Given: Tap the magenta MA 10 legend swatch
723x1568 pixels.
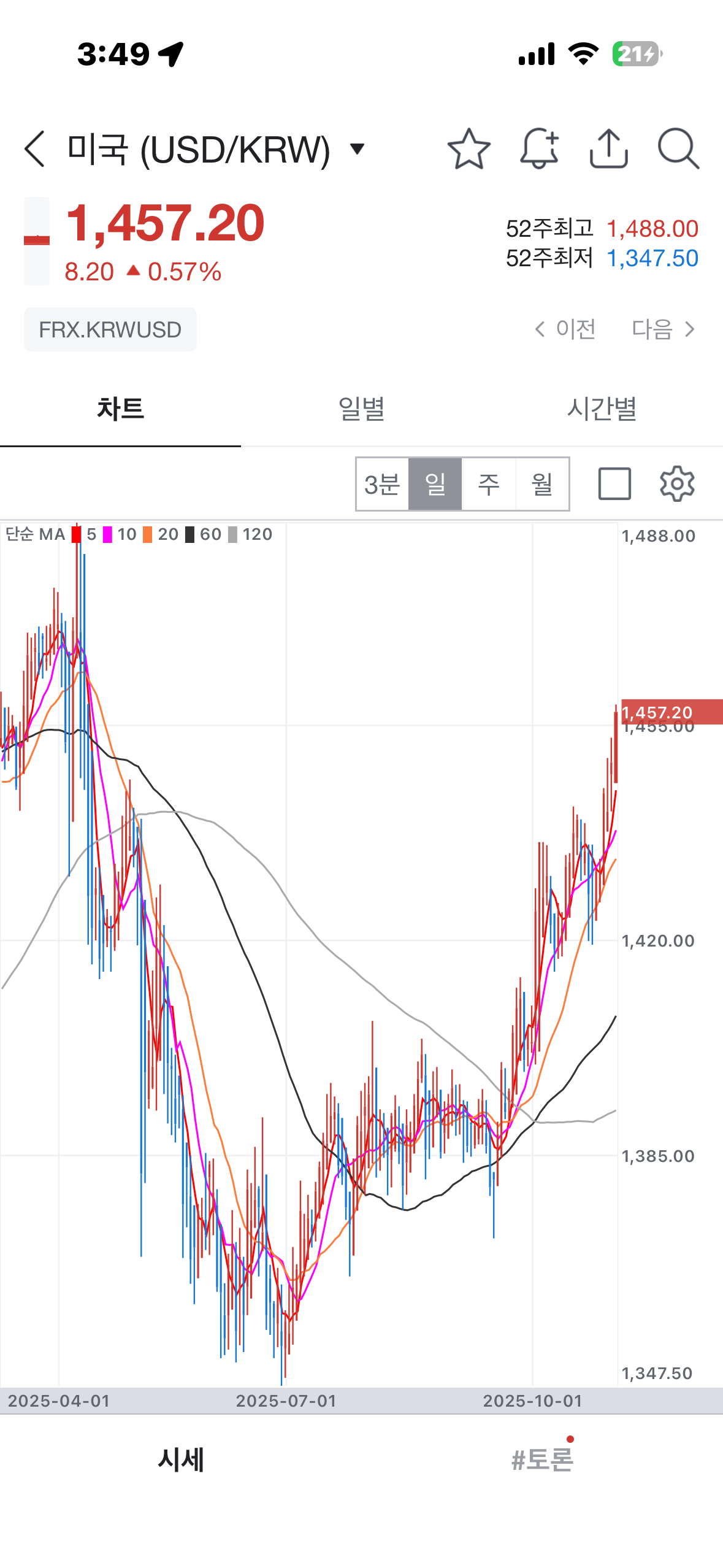Looking at the screenshot, I should pos(108,534).
